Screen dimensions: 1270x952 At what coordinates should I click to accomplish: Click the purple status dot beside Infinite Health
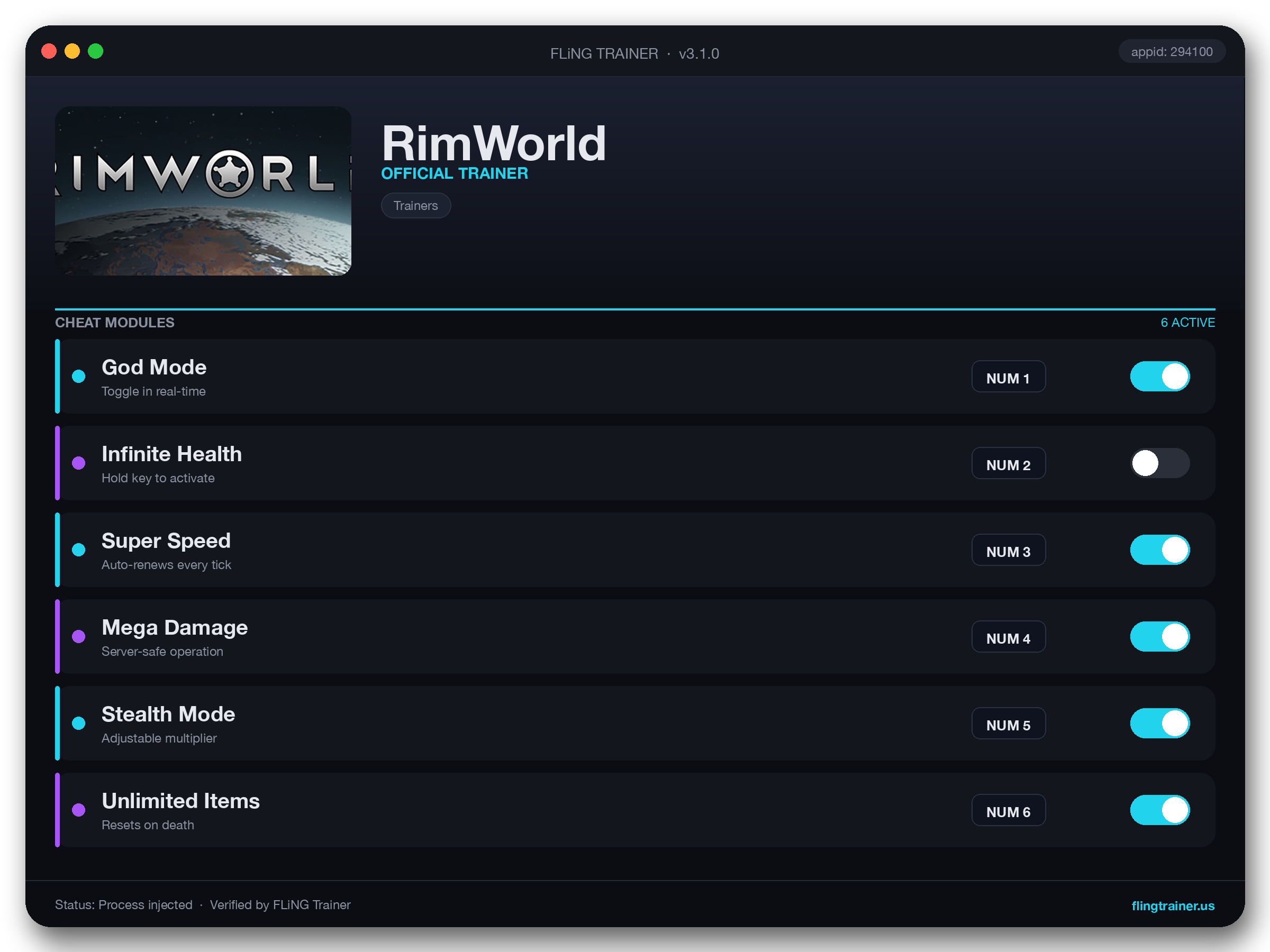(x=79, y=463)
